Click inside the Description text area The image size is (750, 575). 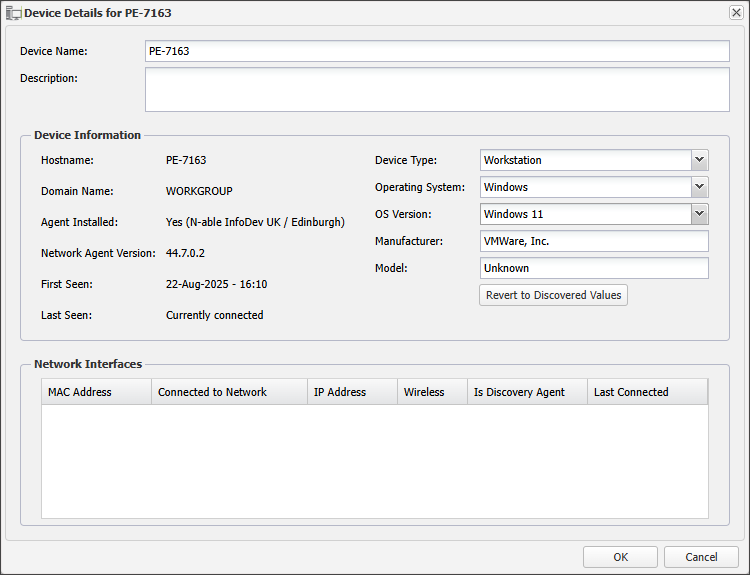[x=437, y=89]
